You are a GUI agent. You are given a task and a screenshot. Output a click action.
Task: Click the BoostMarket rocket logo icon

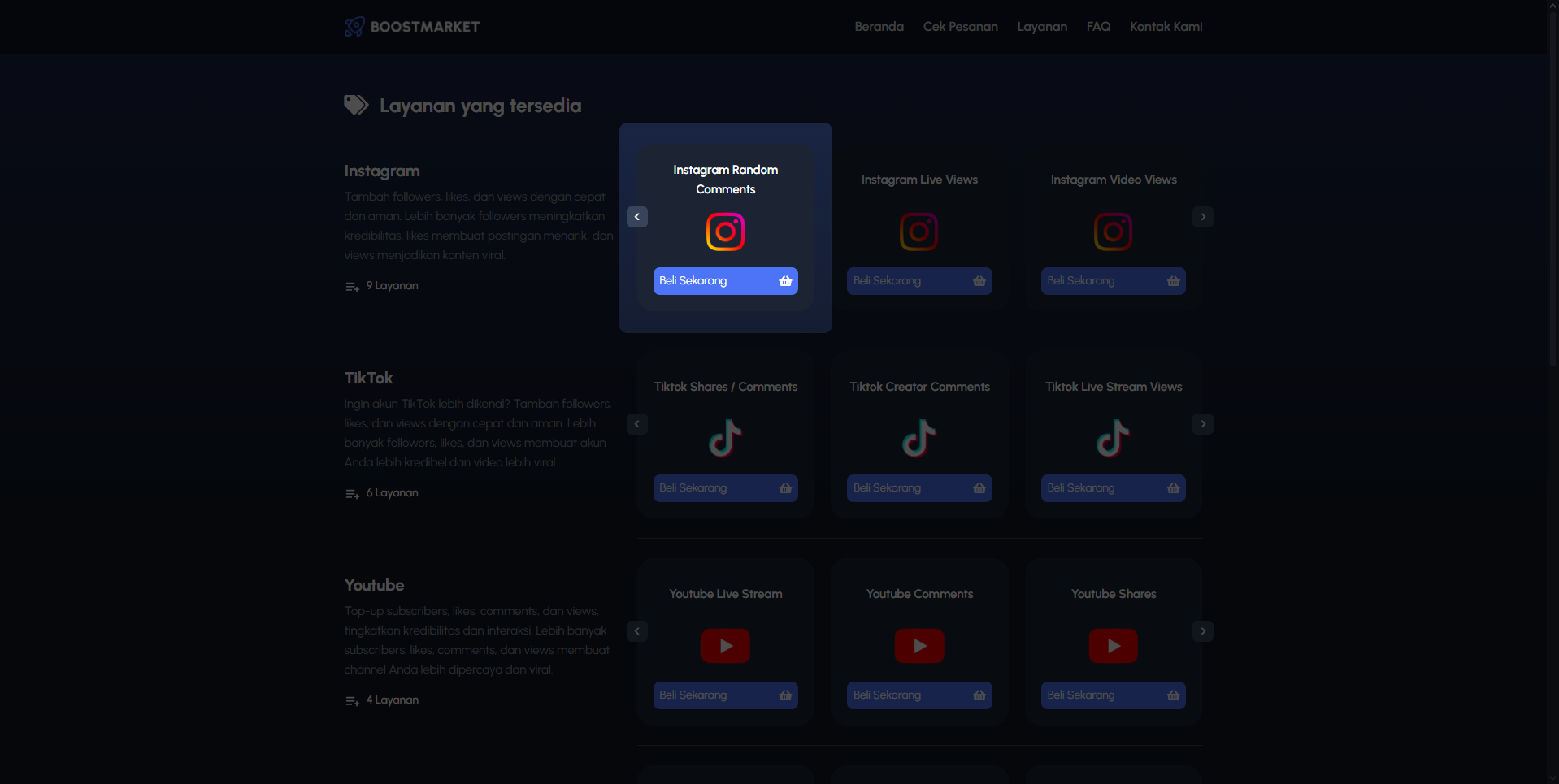354,27
